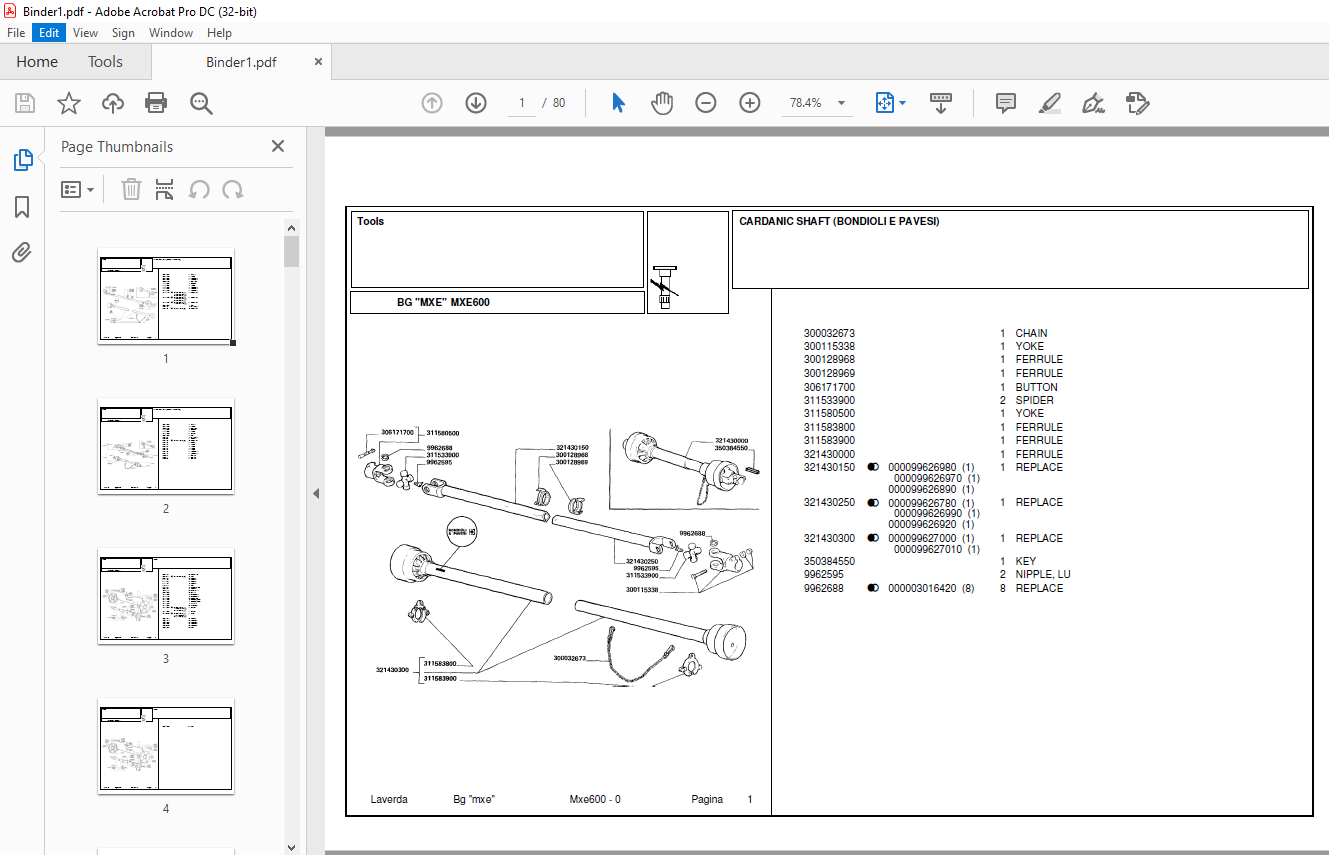Click the thumbnails scroll-down arrow
The width and height of the screenshot is (1329, 855).
pyautogui.click(x=291, y=846)
